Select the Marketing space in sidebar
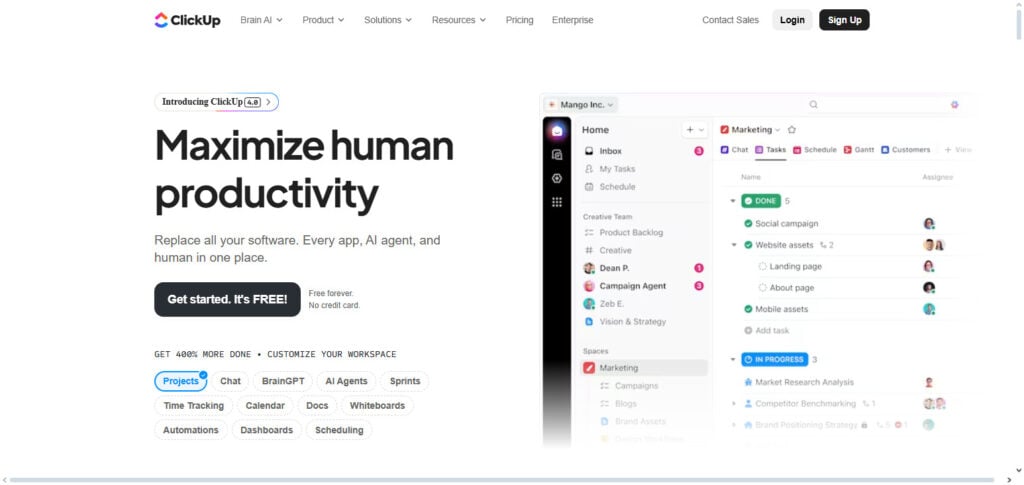1024x485 pixels. pyautogui.click(x=643, y=368)
